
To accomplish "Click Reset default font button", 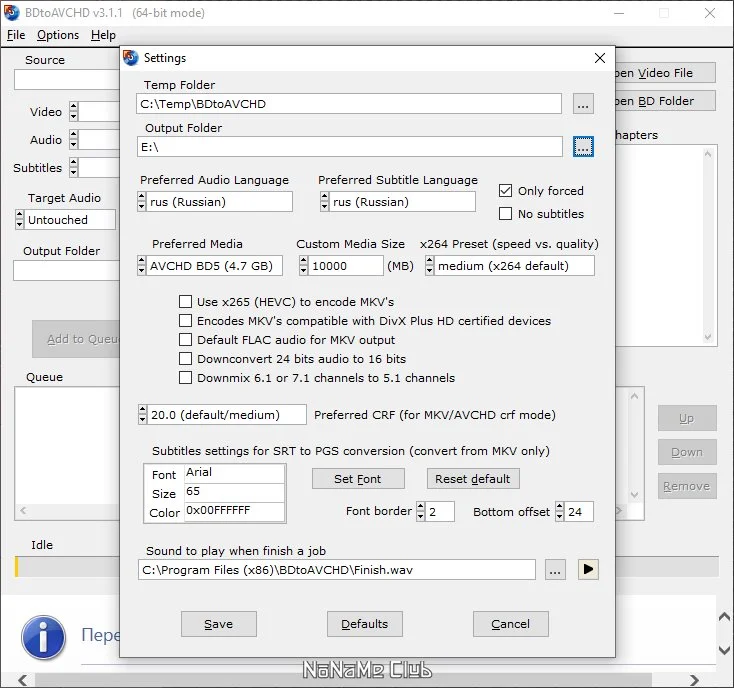I will 473,479.
